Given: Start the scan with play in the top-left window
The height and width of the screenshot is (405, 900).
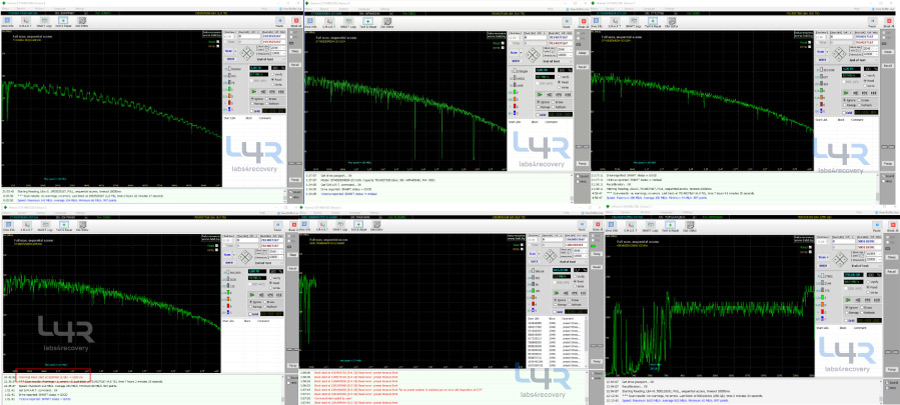Looking at the screenshot, I should click(254, 92).
